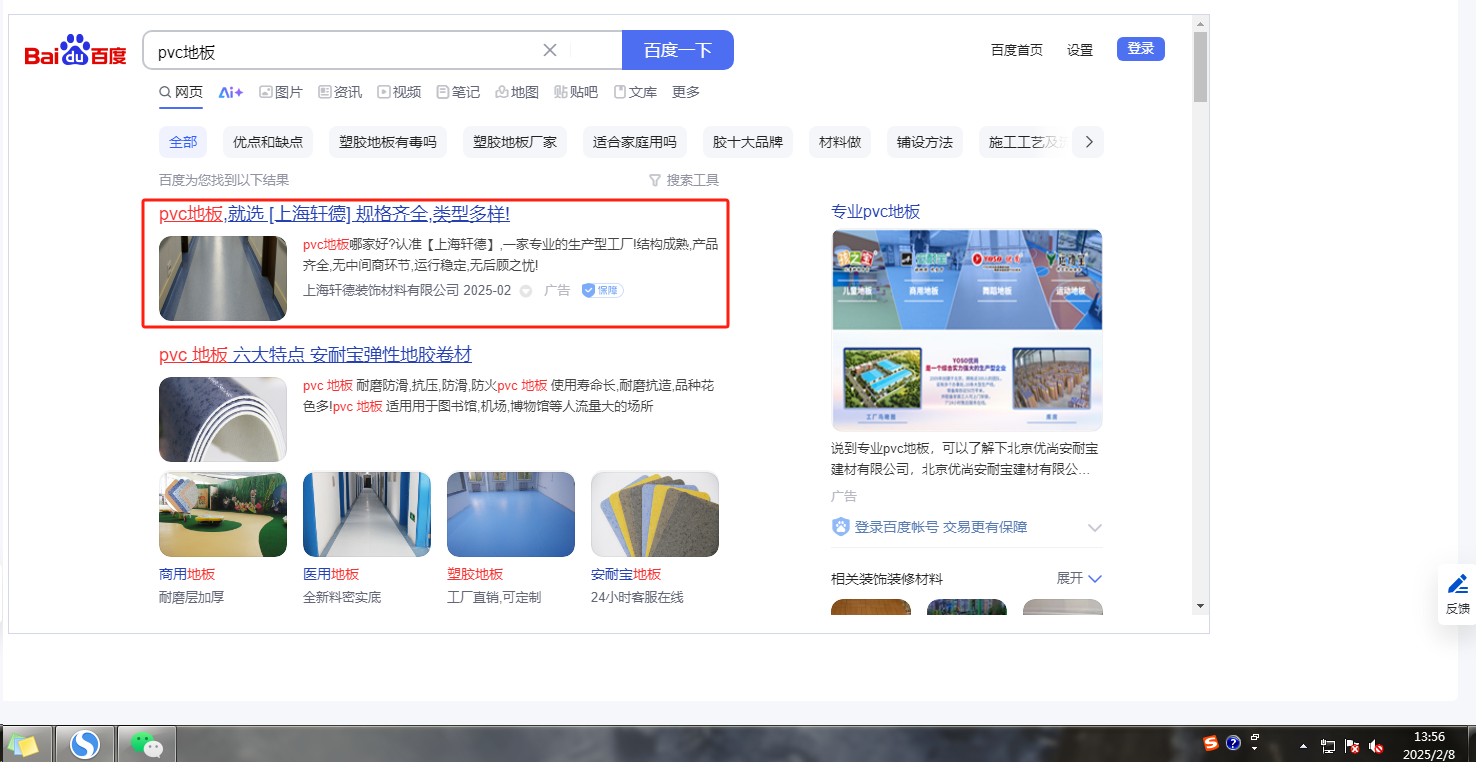Select the 适合家庭用吗 filter chip
The height and width of the screenshot is (762, 1476).
(x=635, y=142)
